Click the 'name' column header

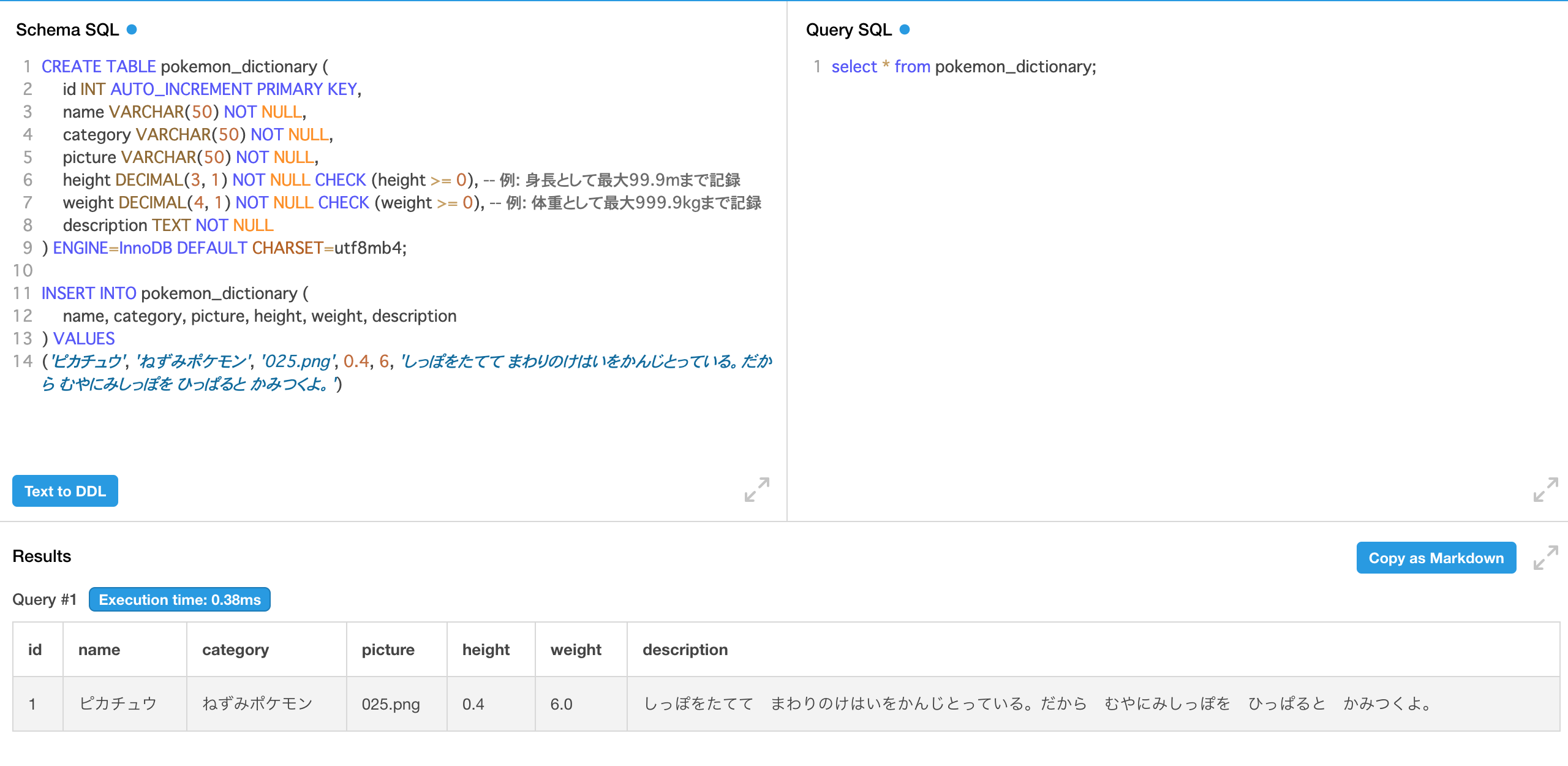click(x=124, y=650)
